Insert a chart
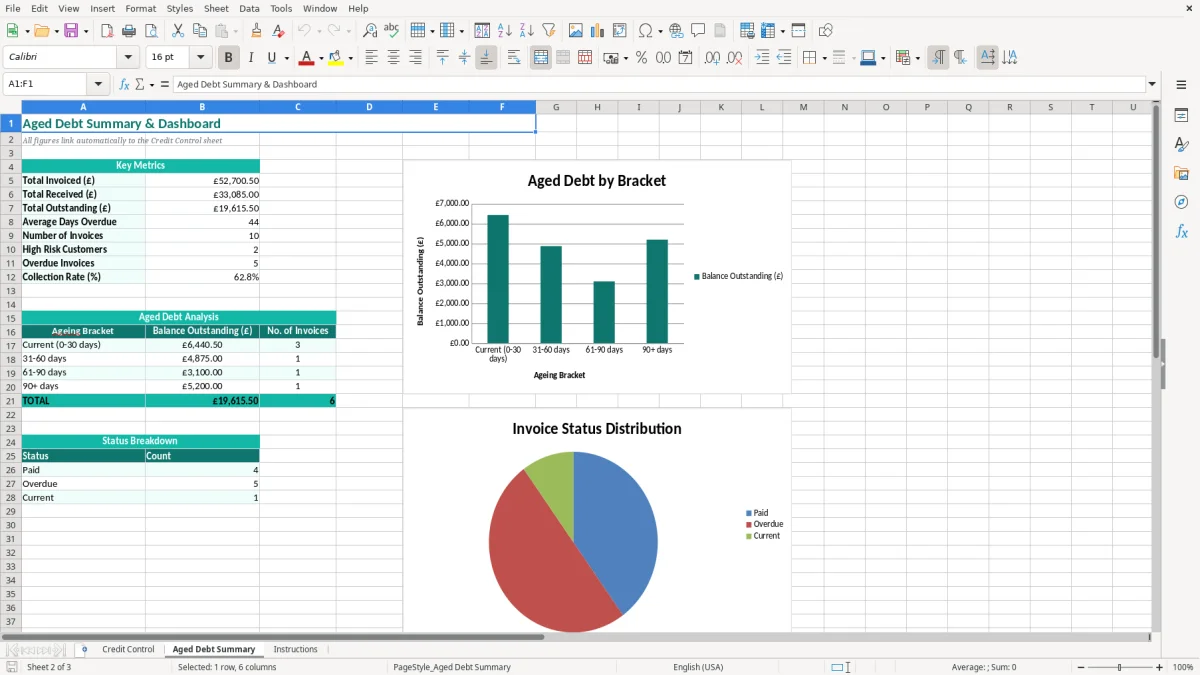The height and width of the screenshot is (675, 1200). pyautogui.click(x=598, y=31)
